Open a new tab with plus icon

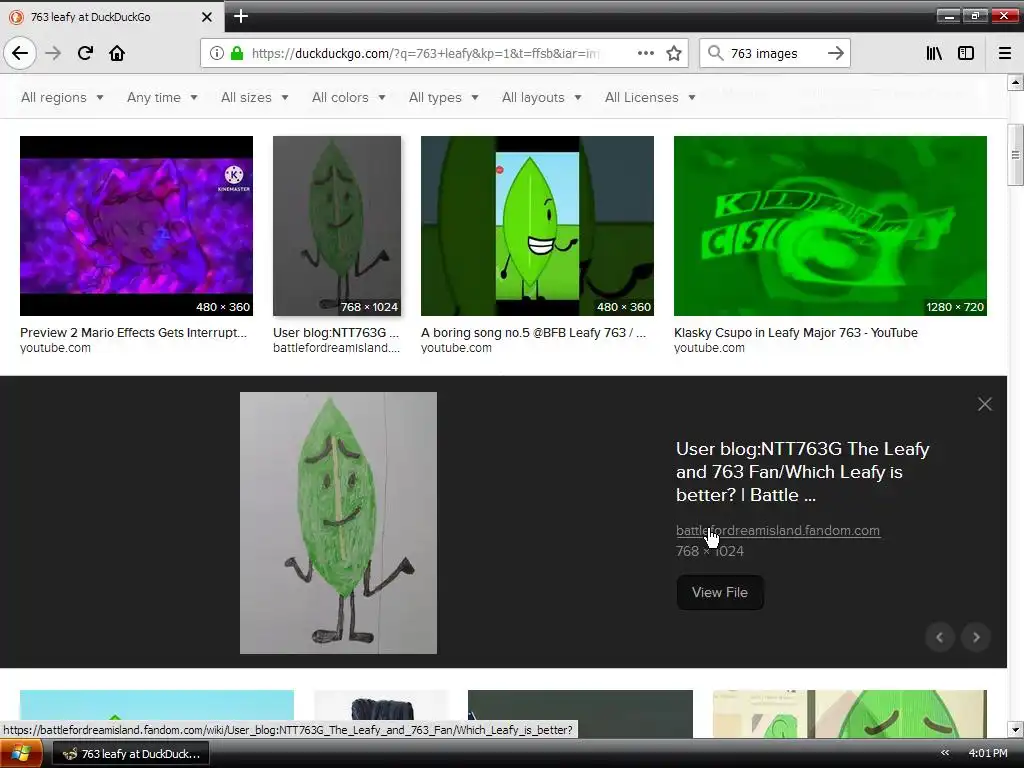pos(241,16)
